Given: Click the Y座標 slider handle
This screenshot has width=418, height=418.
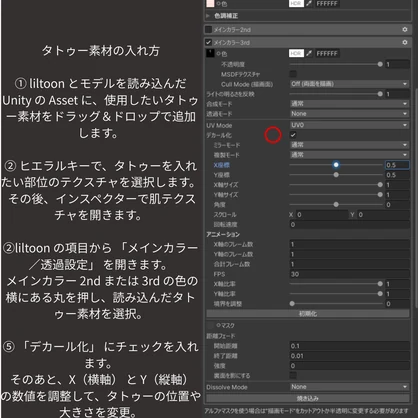Looking at the screenshot, I should click(336, 175).
